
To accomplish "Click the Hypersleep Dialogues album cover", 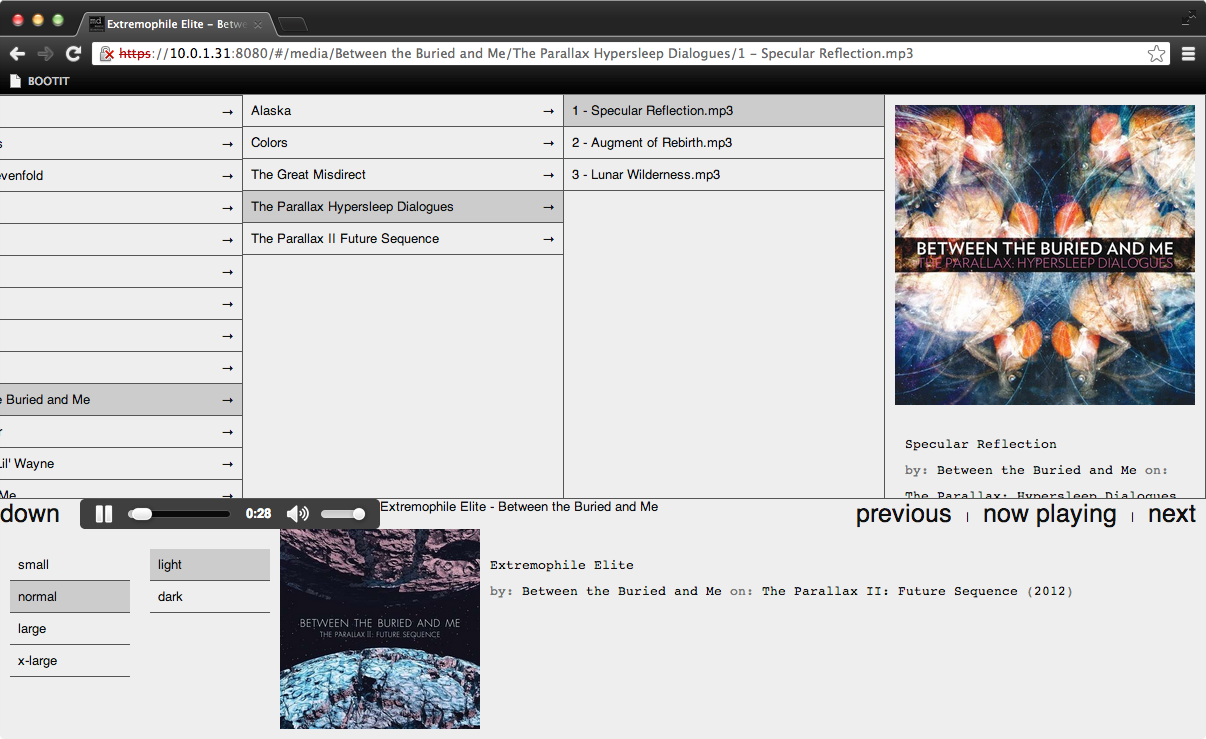I will tap(1045, 255).
